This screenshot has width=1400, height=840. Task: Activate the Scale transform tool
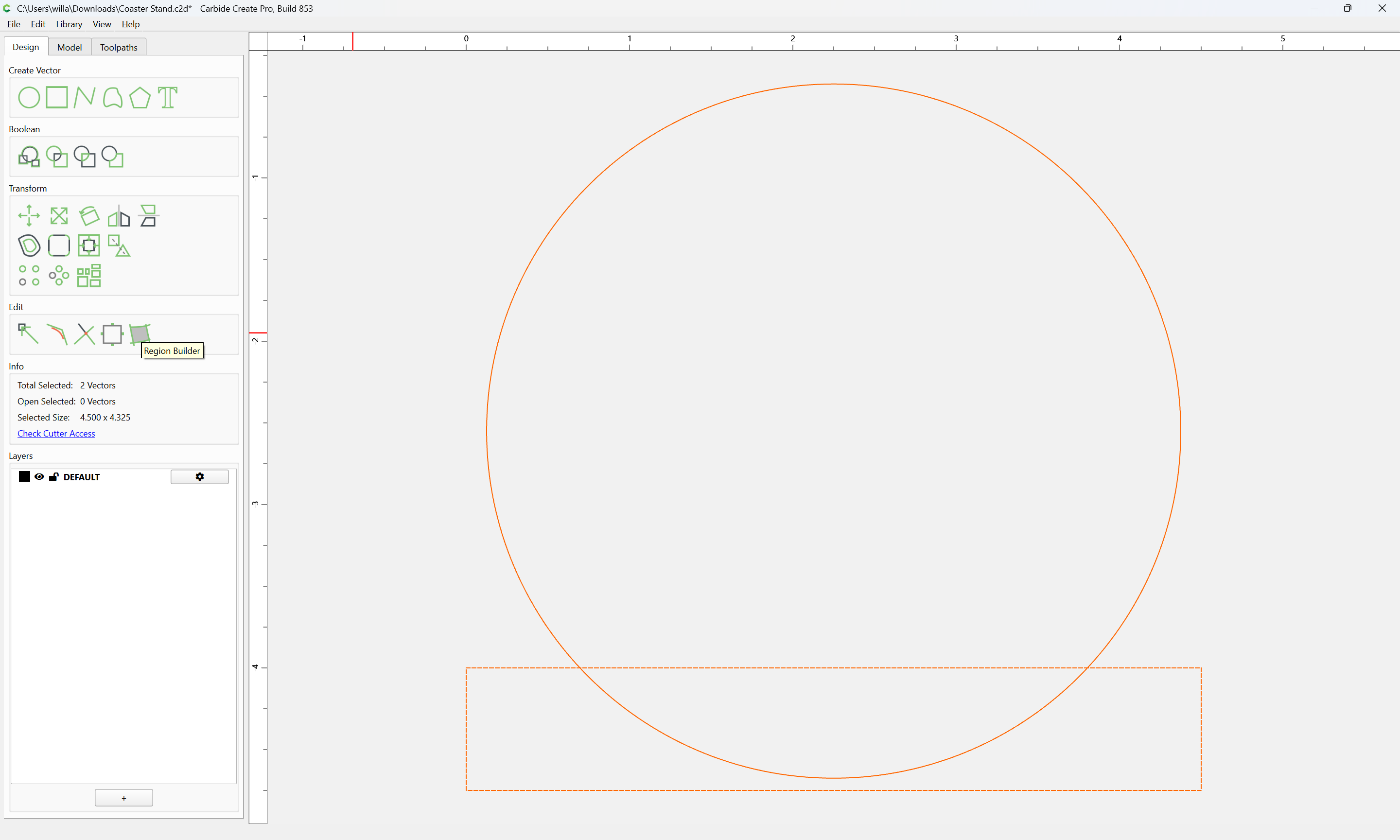tap(59, 216)
